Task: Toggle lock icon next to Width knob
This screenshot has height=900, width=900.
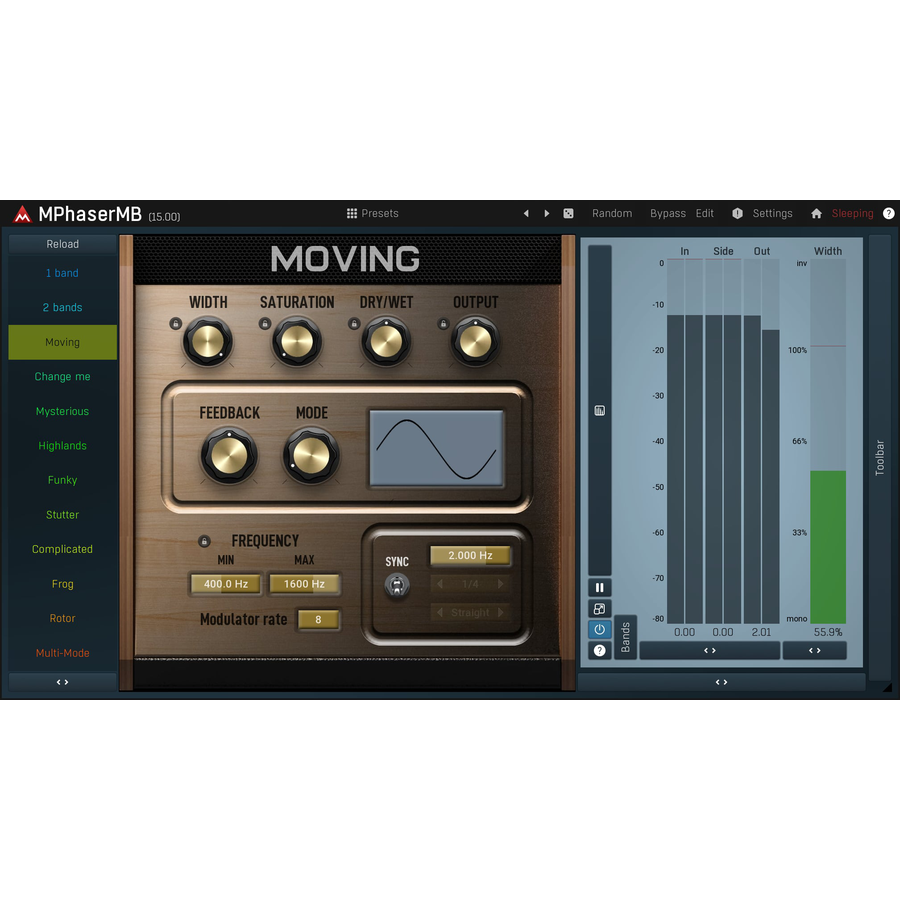Action: click(176, 324)
